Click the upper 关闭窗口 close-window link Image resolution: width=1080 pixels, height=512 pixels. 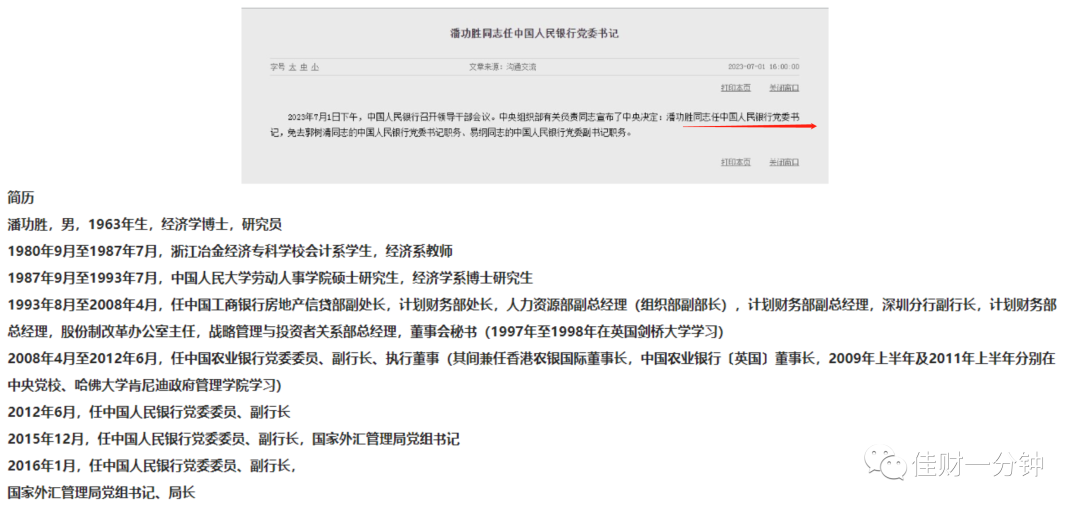pos(784,88)
